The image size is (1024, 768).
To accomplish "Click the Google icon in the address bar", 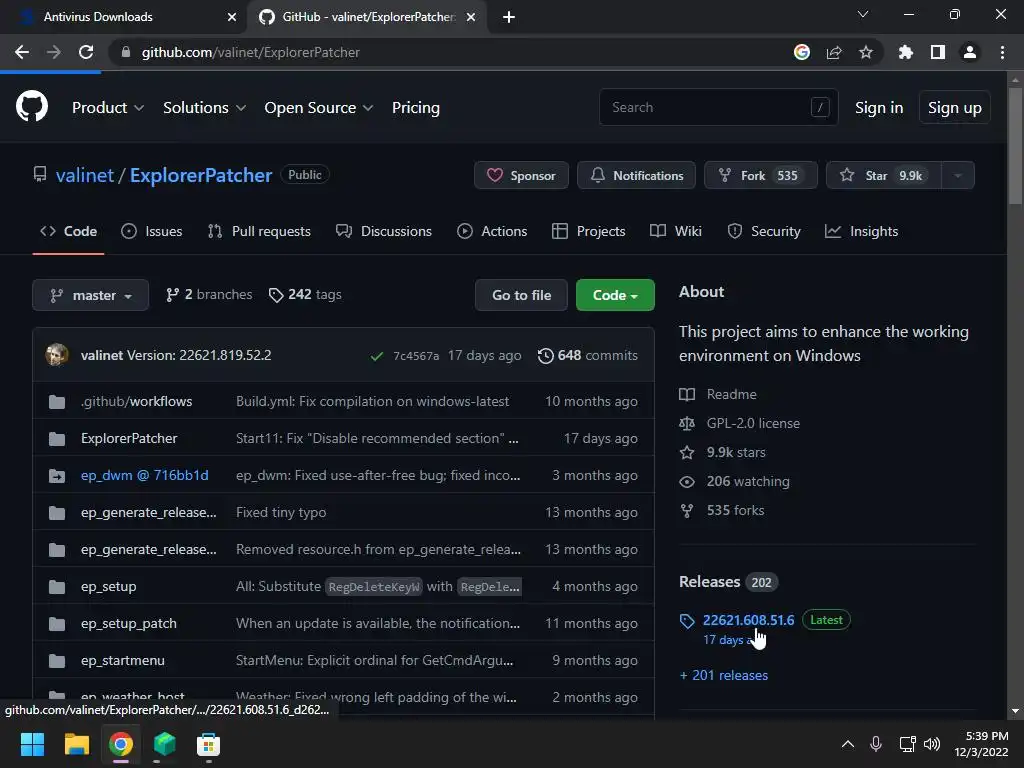I will [802, 52].
